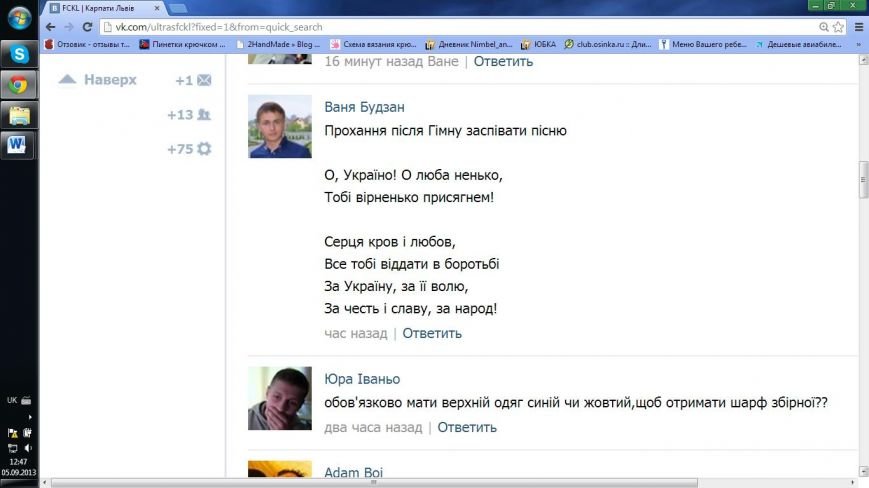This screenshot has width=869, height=488.
Task: Open bookmark ЮБКА
Action: pyautogui.click(x=538, y=44)
